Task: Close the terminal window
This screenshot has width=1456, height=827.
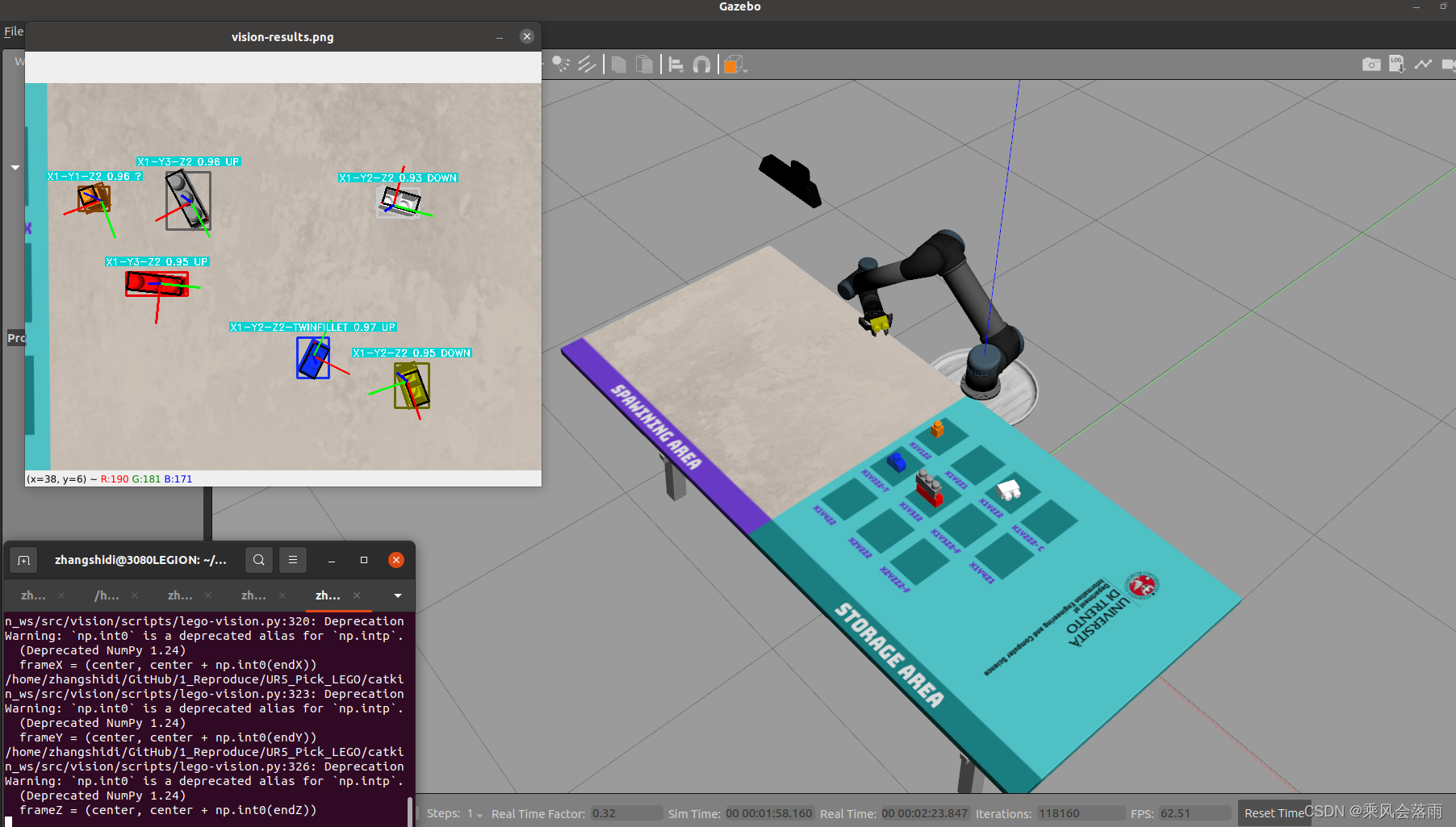Action: 396,560
